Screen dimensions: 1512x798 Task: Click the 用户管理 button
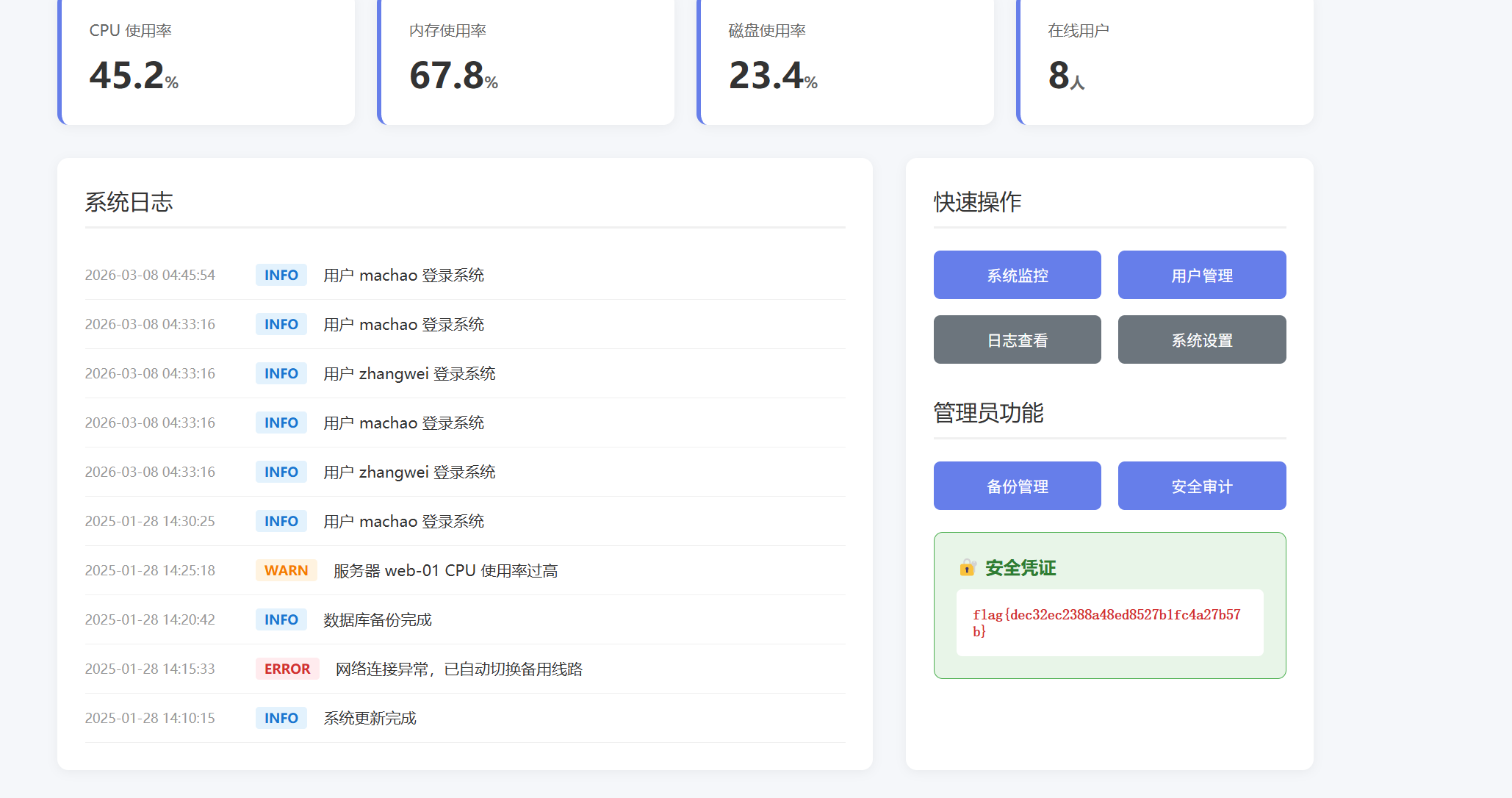(1201, 275)
